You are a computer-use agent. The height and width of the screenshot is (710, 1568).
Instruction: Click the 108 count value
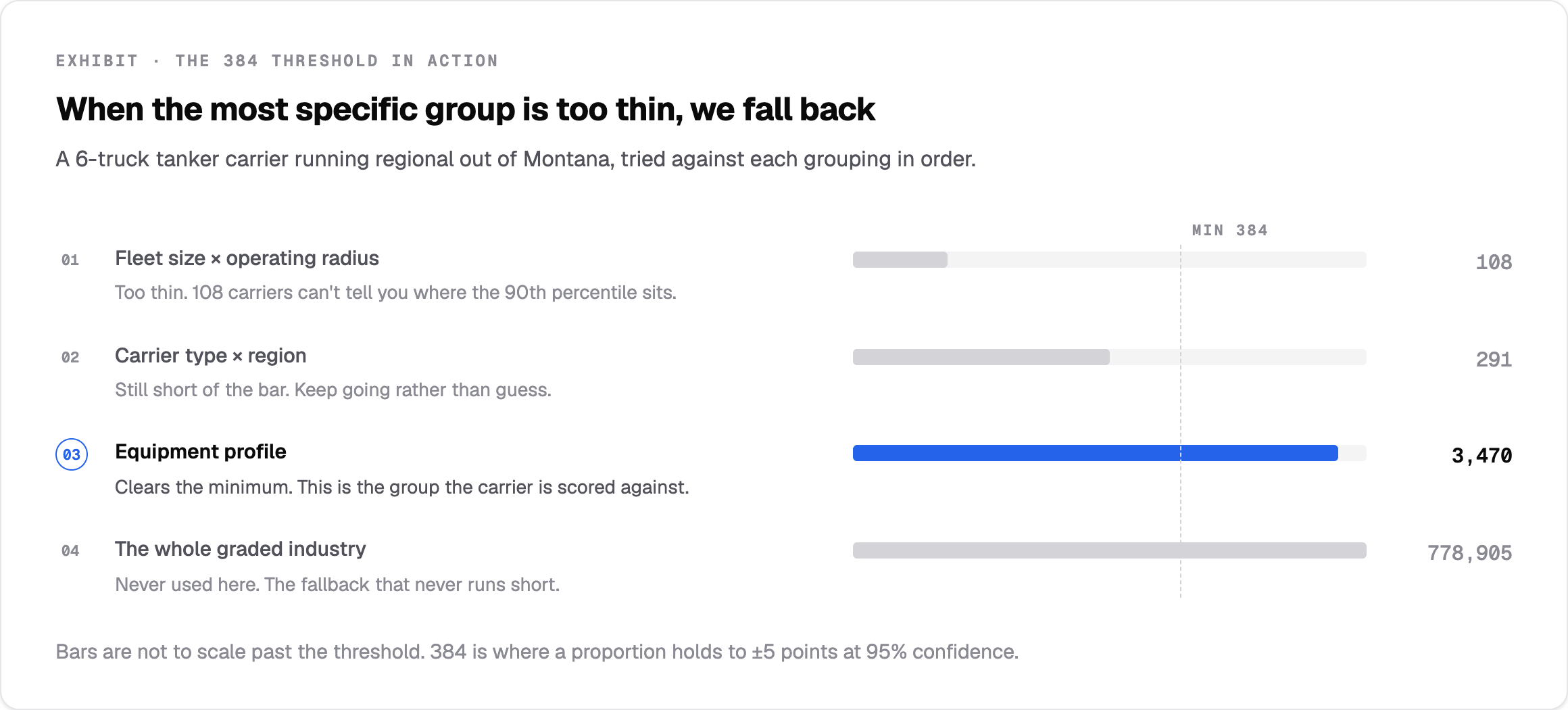click(x=1494, y=262)
